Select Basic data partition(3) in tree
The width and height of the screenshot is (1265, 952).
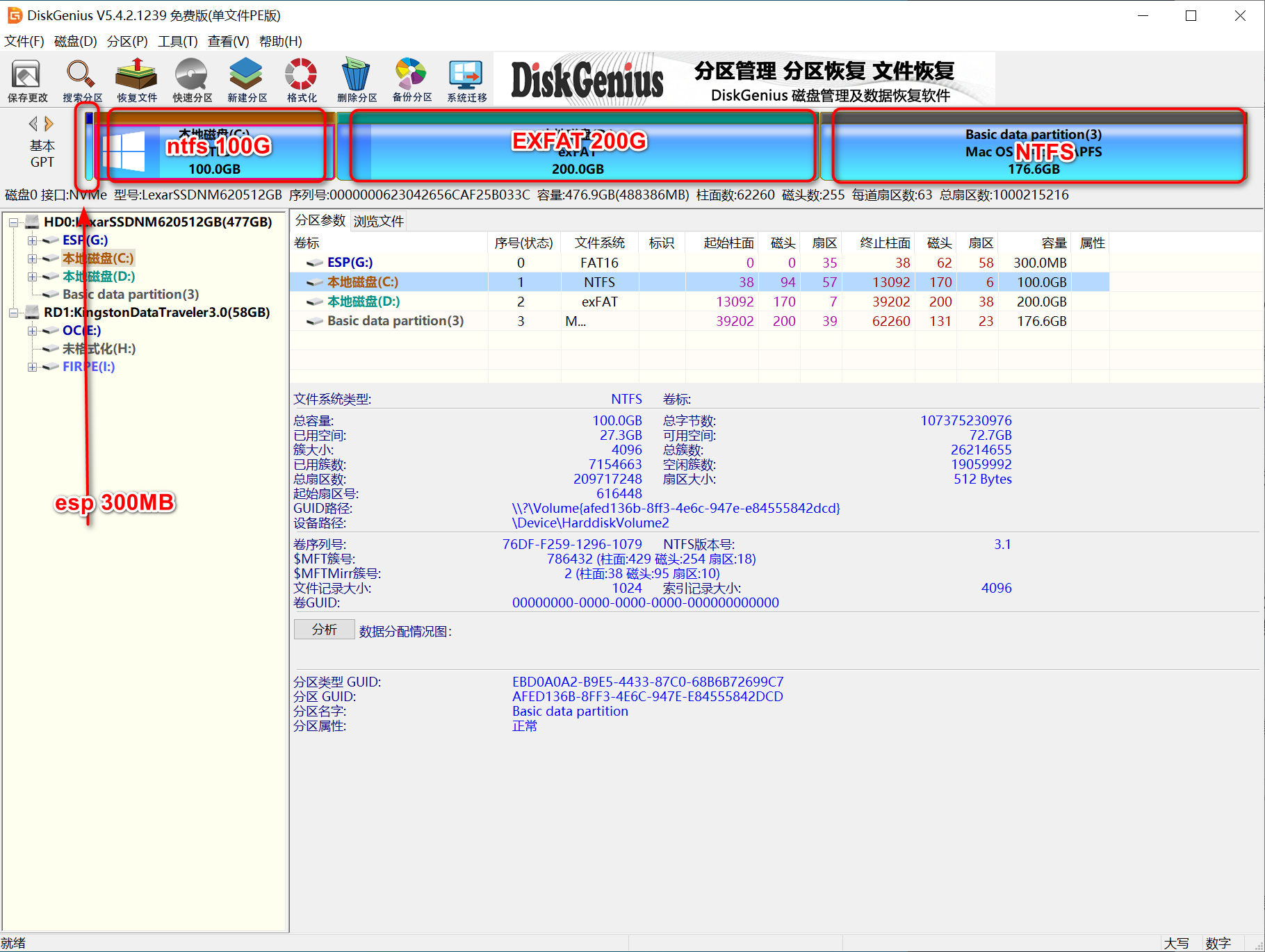[x=131, y=295]
